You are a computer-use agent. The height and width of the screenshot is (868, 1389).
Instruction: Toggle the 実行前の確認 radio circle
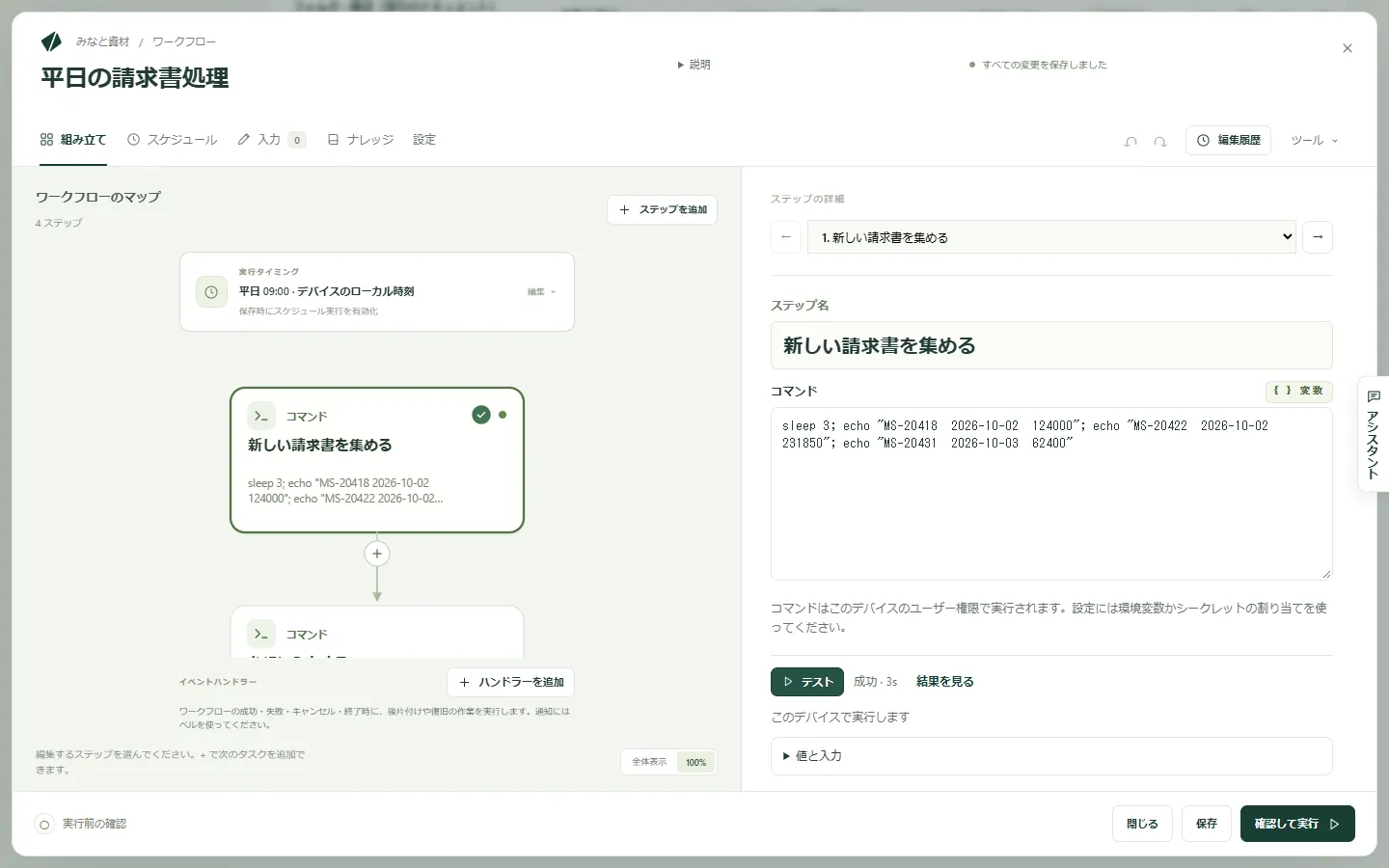[x=44, y=825]
